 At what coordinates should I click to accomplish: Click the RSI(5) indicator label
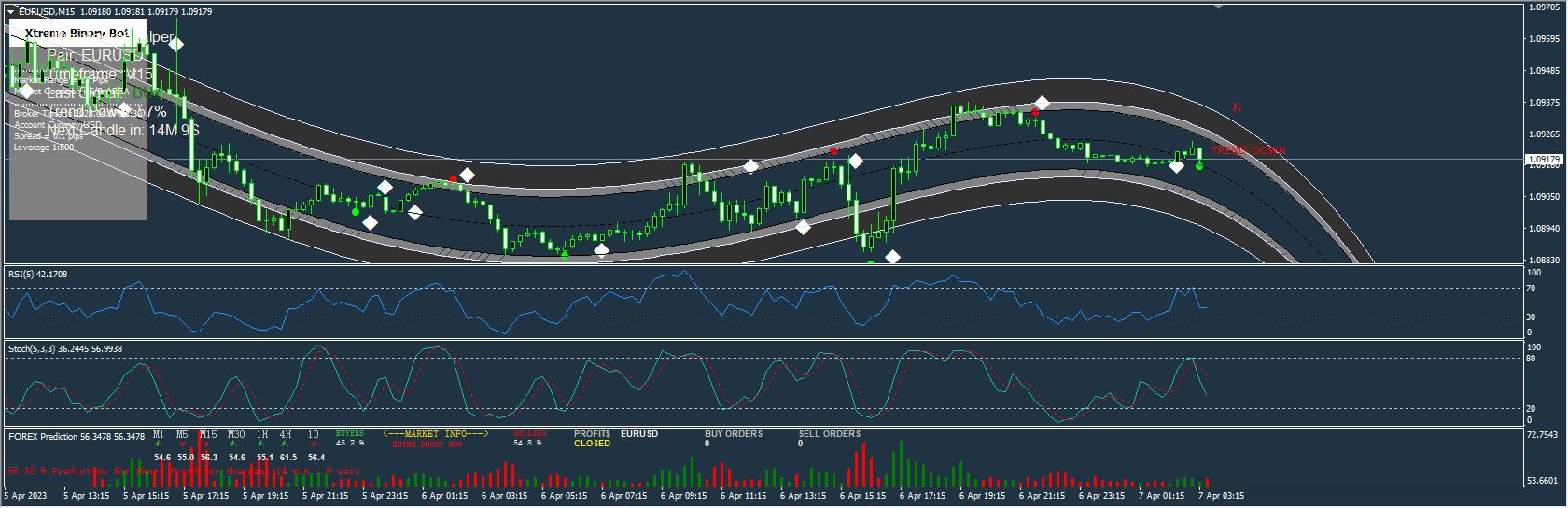[37, 275]
